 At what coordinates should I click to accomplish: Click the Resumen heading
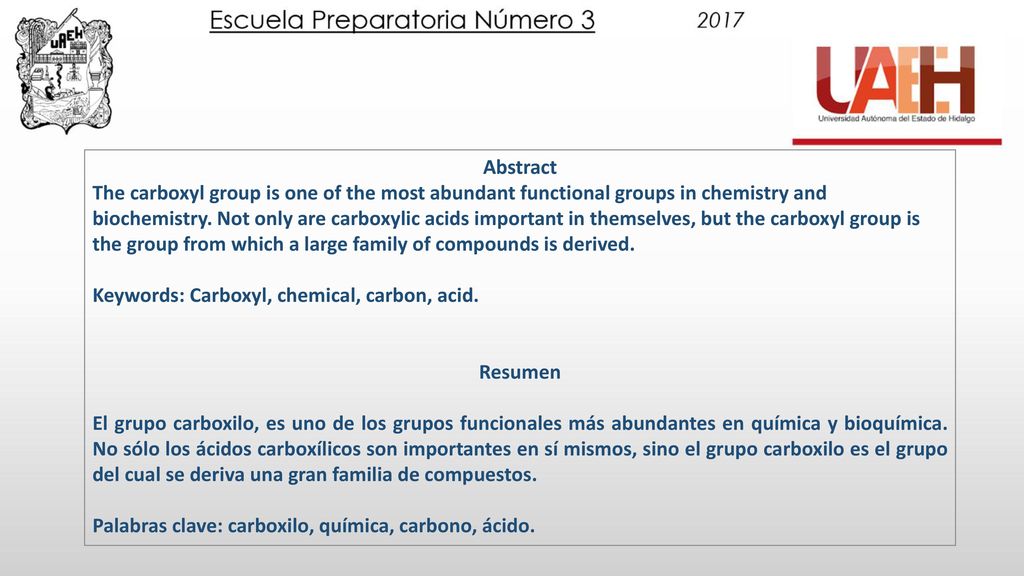tap(520, 372)
